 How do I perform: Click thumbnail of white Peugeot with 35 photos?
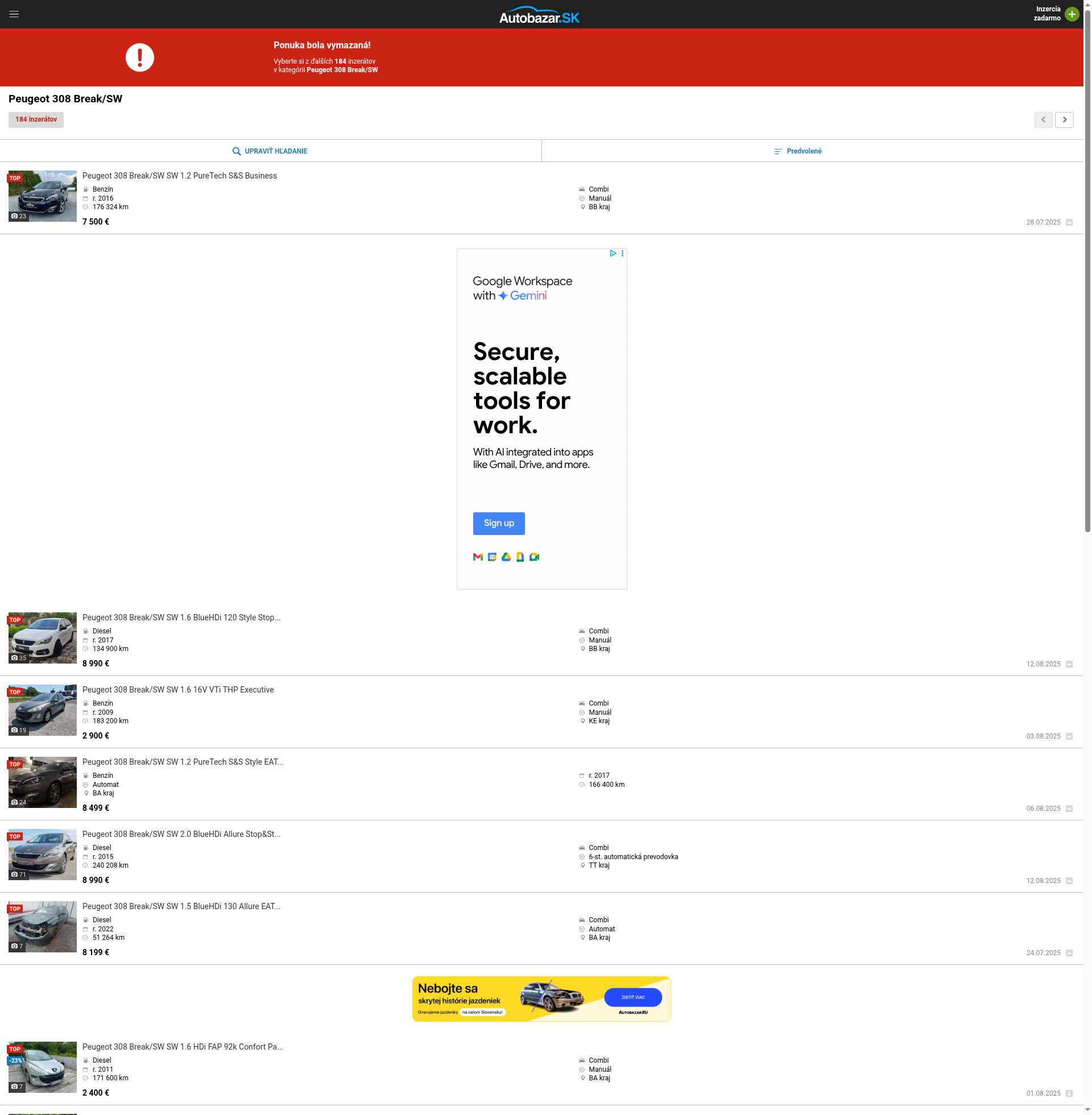[x=43, y=637]
